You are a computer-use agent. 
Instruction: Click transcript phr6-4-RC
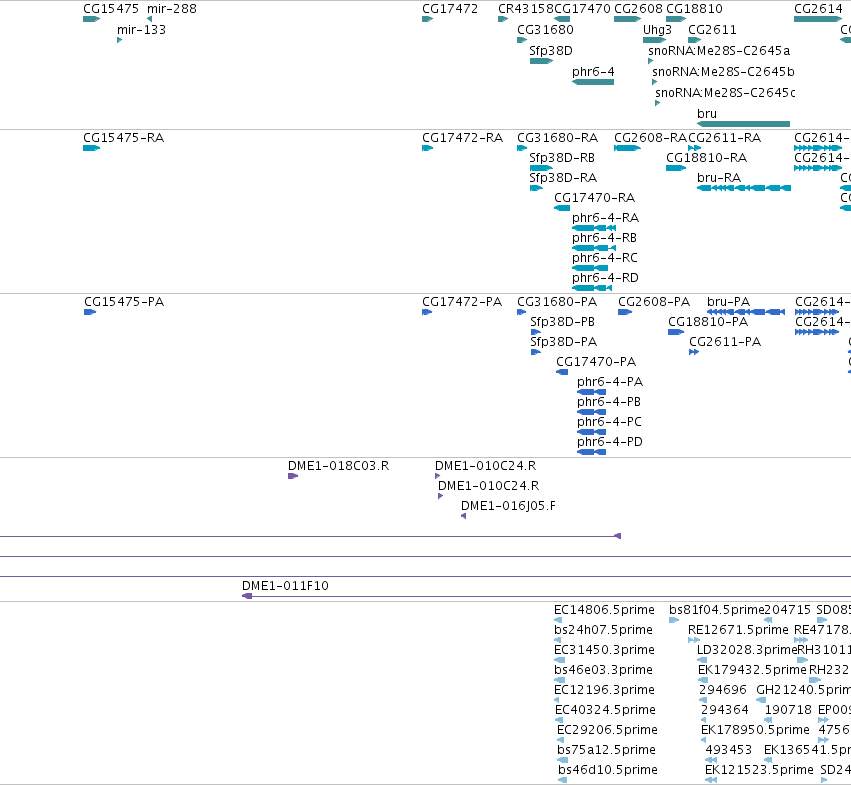click(590, 269)
